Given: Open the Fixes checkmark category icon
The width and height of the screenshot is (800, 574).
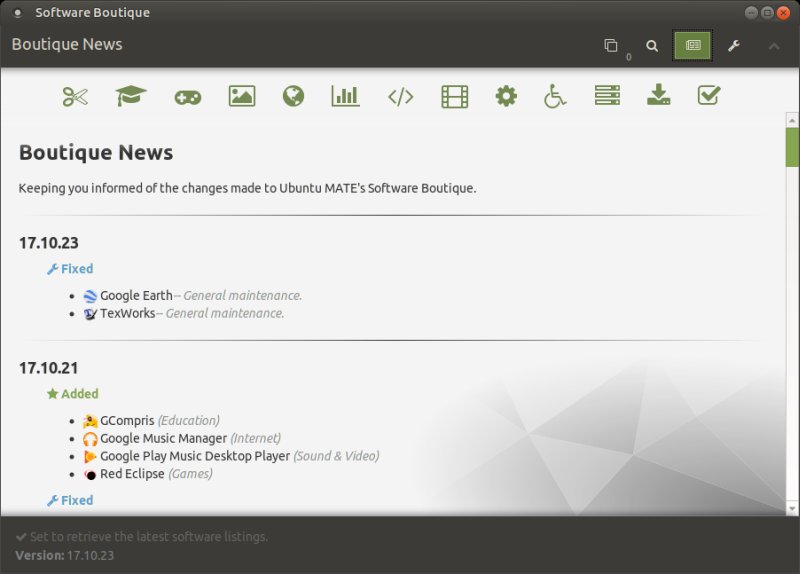Looking at the screenshot, I should click(709, 96).
